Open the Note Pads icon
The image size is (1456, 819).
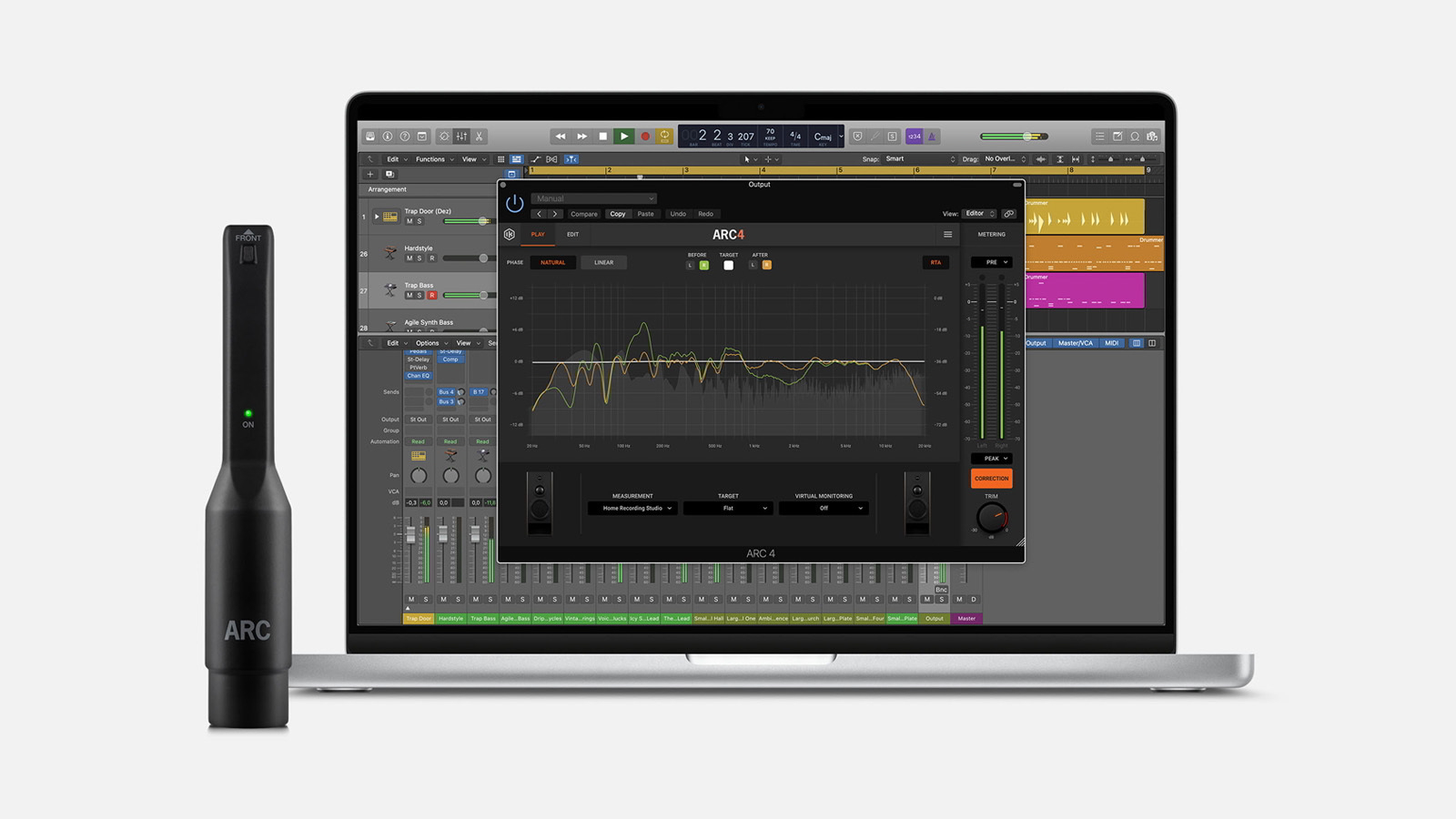(x=1117, y=136)
